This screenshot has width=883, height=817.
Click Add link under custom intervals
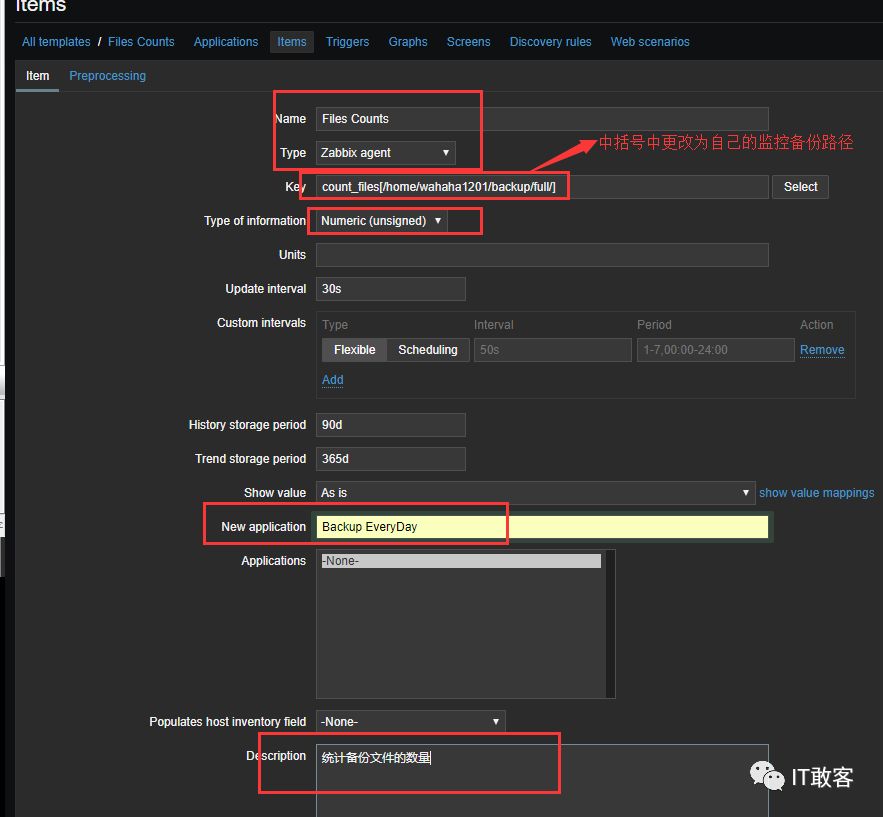tap(332, 380)
